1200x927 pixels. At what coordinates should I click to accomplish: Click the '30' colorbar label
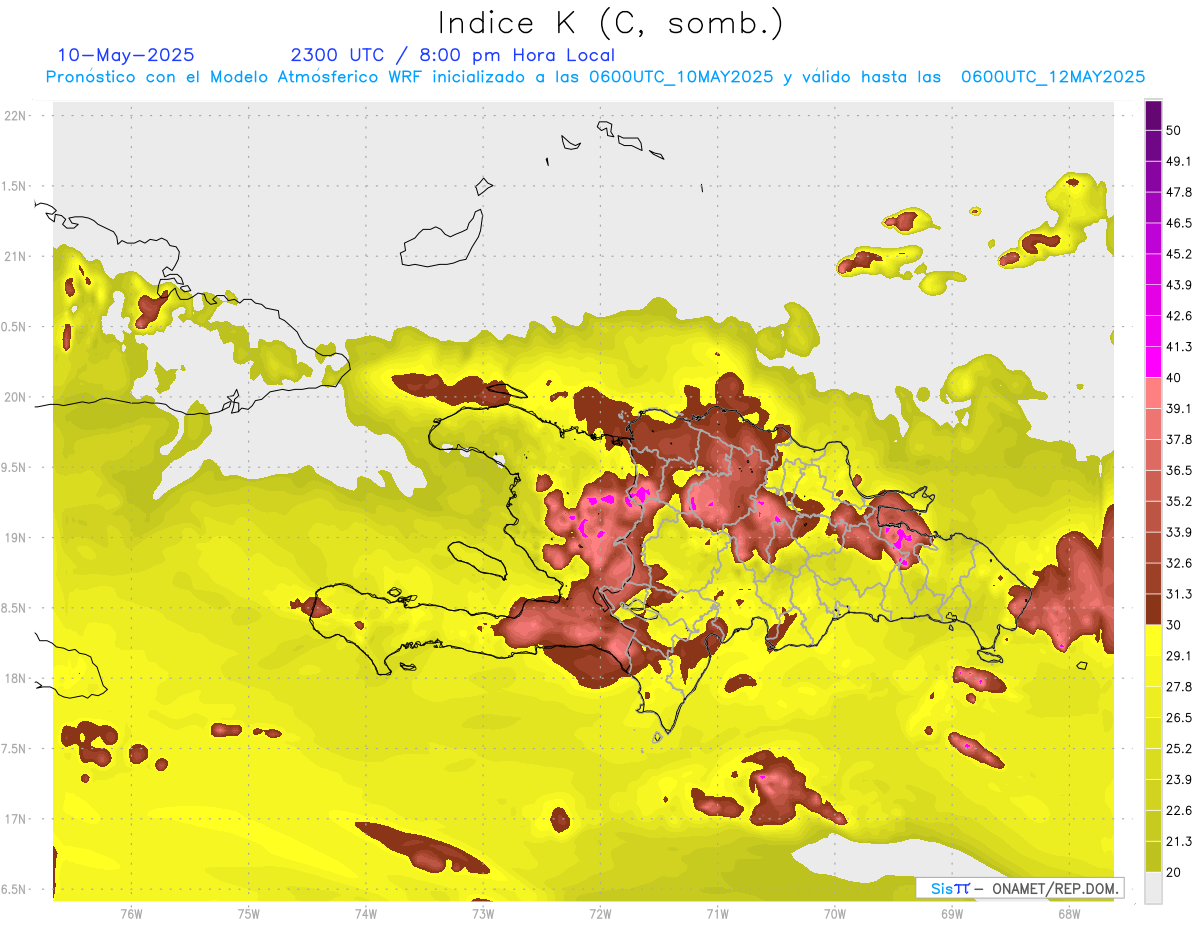click(1175, 625)
